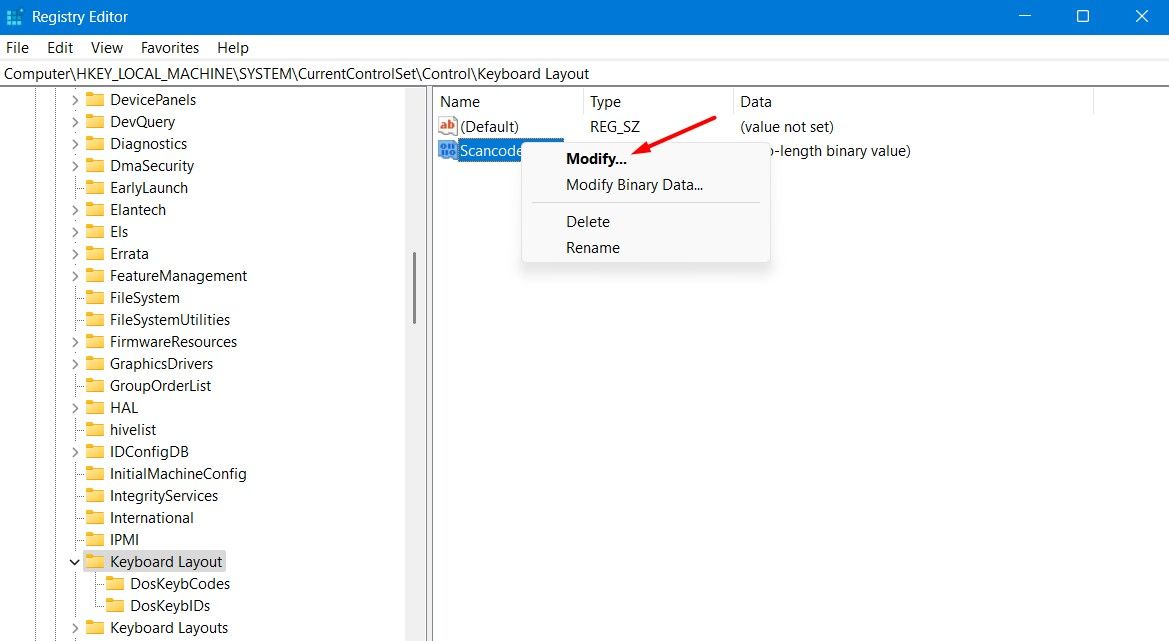Click the FileSystemUtilities folder icon
This screenshot has width=1169, height=641.
click(x=95, y=319)
